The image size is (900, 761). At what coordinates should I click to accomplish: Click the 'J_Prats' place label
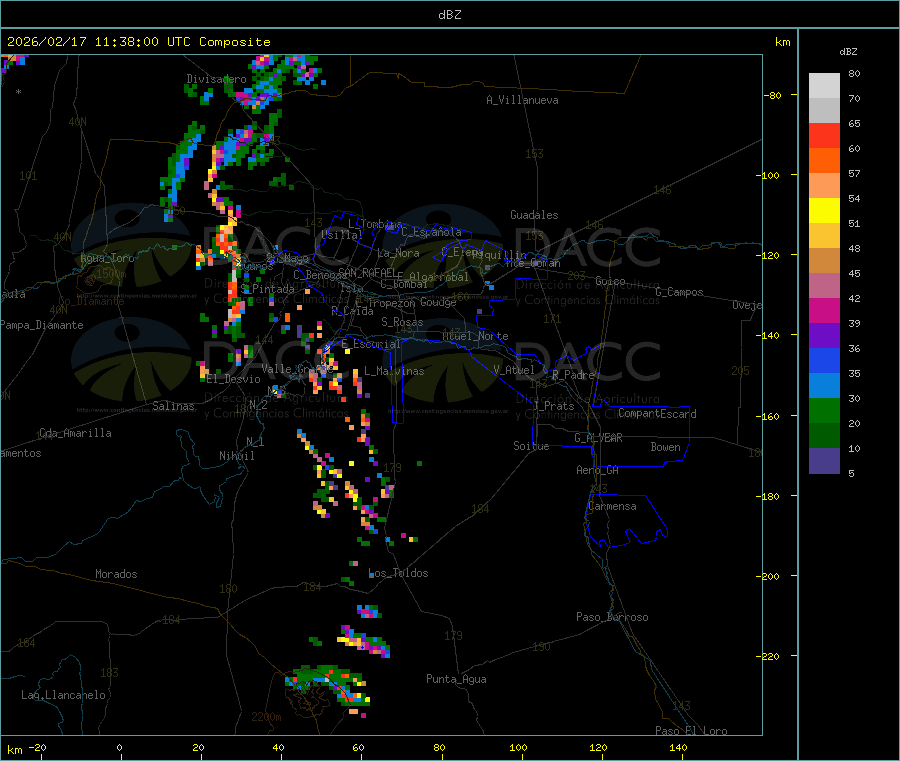tap(553, 406)
